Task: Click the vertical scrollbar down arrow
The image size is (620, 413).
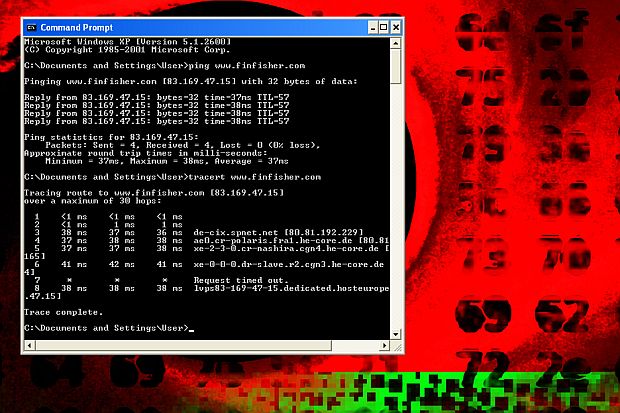Action: (395, 334)
